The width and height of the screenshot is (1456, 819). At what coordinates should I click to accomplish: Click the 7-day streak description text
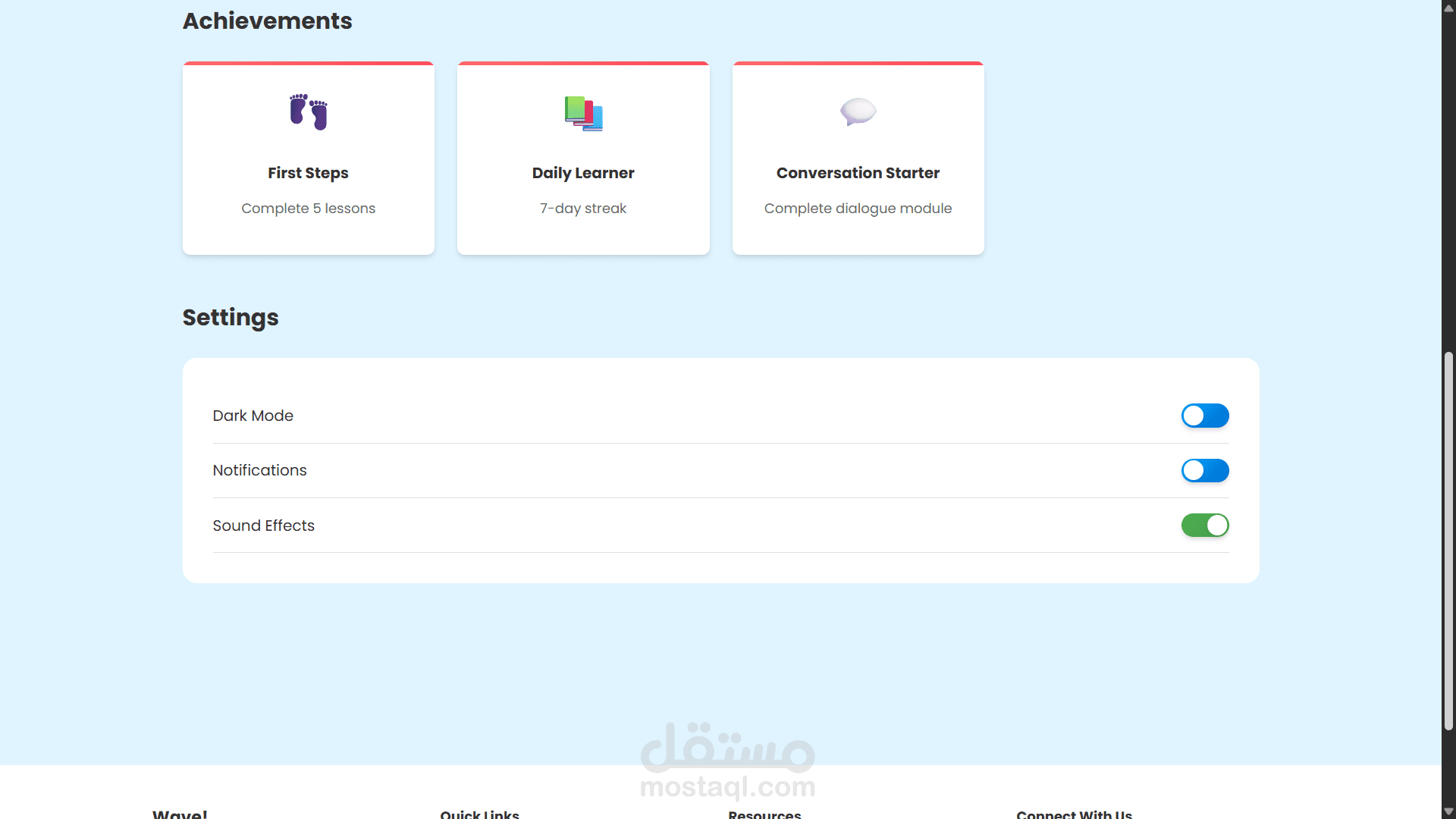click(583, 209)
